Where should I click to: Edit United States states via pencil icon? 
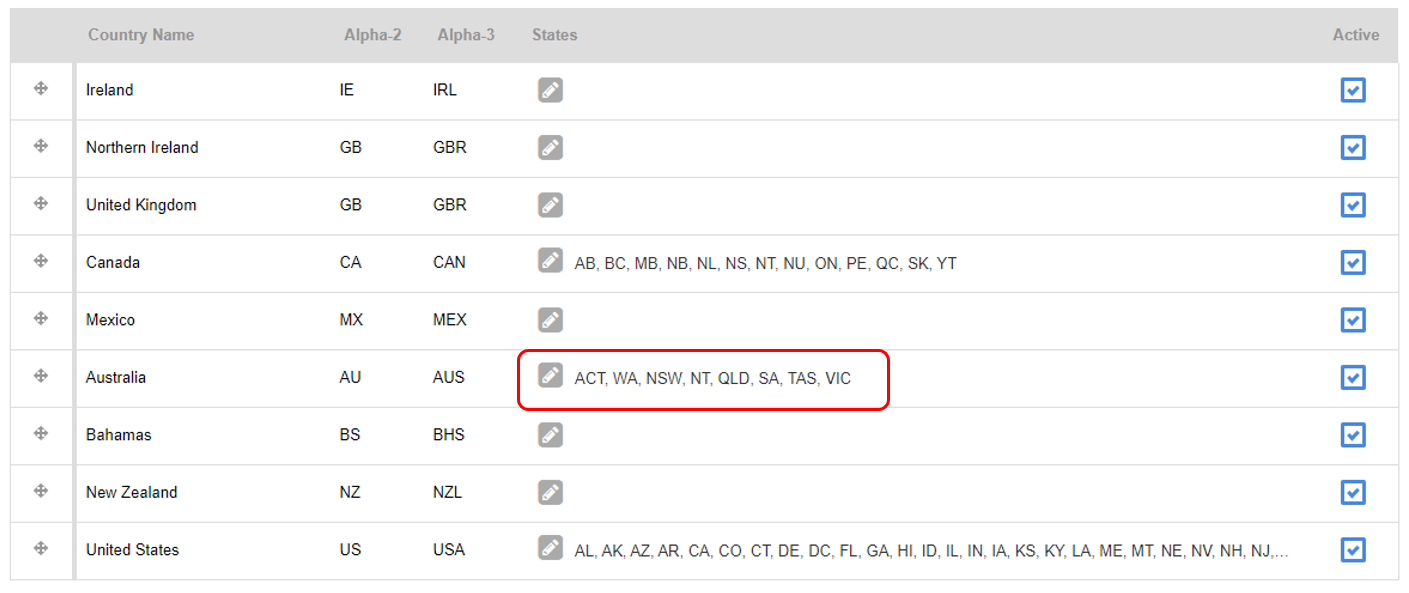pos(550,548)
